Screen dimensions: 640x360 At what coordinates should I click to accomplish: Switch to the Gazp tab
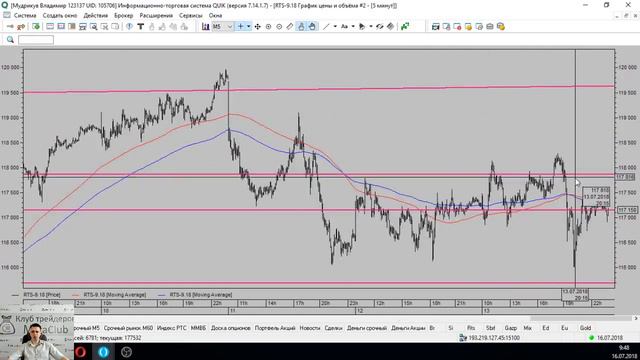point(510,328)
